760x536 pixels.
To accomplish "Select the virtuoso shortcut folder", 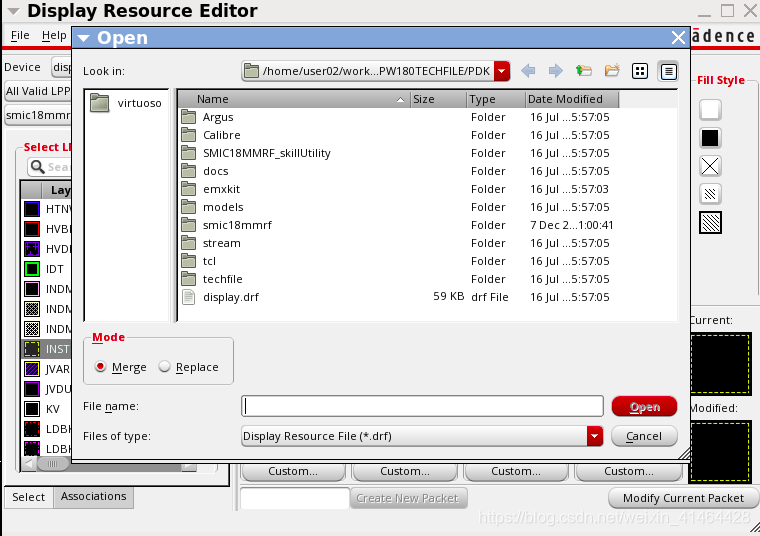I will coord(126,103).
